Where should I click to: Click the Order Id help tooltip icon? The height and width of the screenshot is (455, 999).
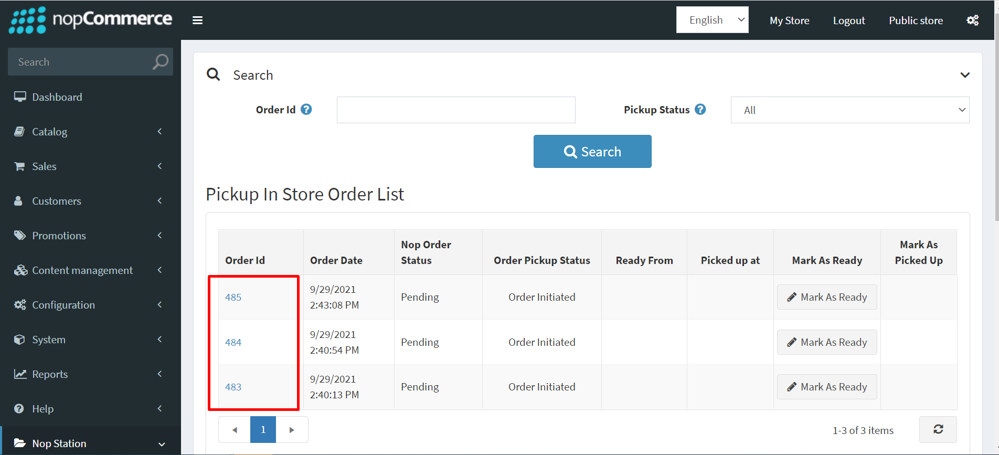(306, 110)
